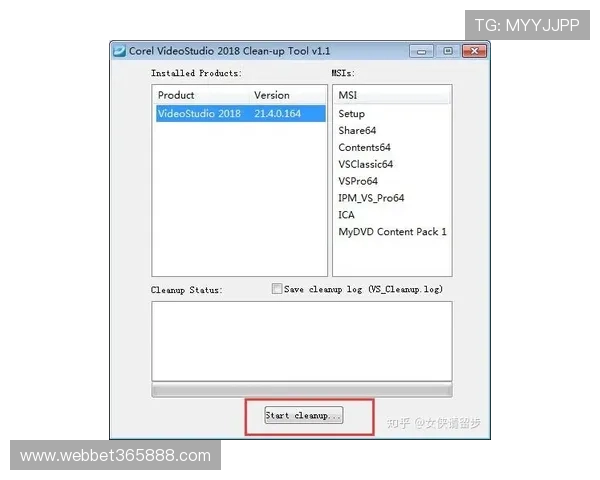Click the MSI column header
Image resolution: width=600 pixels, height=480 pixels.
pos(391,95)
